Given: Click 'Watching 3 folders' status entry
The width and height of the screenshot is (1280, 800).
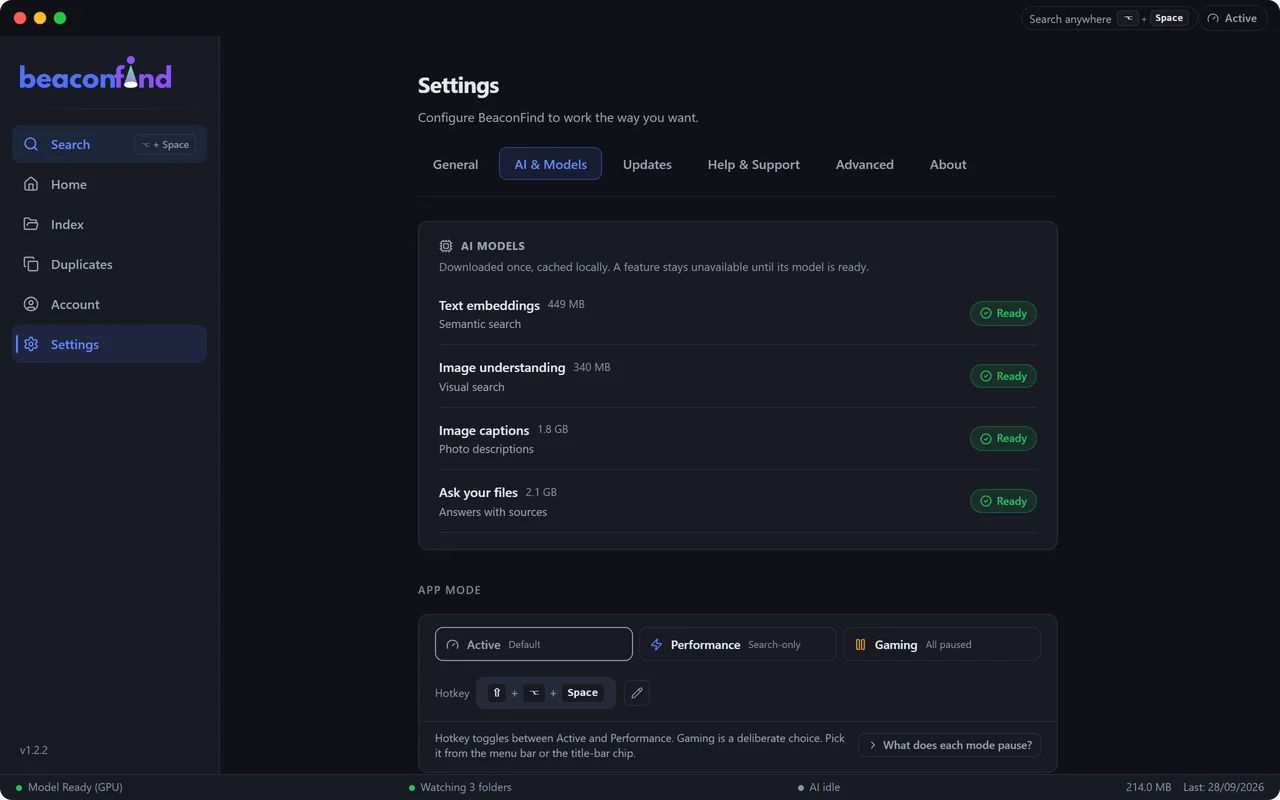Looking at the screenshot, I should point(460,787).
